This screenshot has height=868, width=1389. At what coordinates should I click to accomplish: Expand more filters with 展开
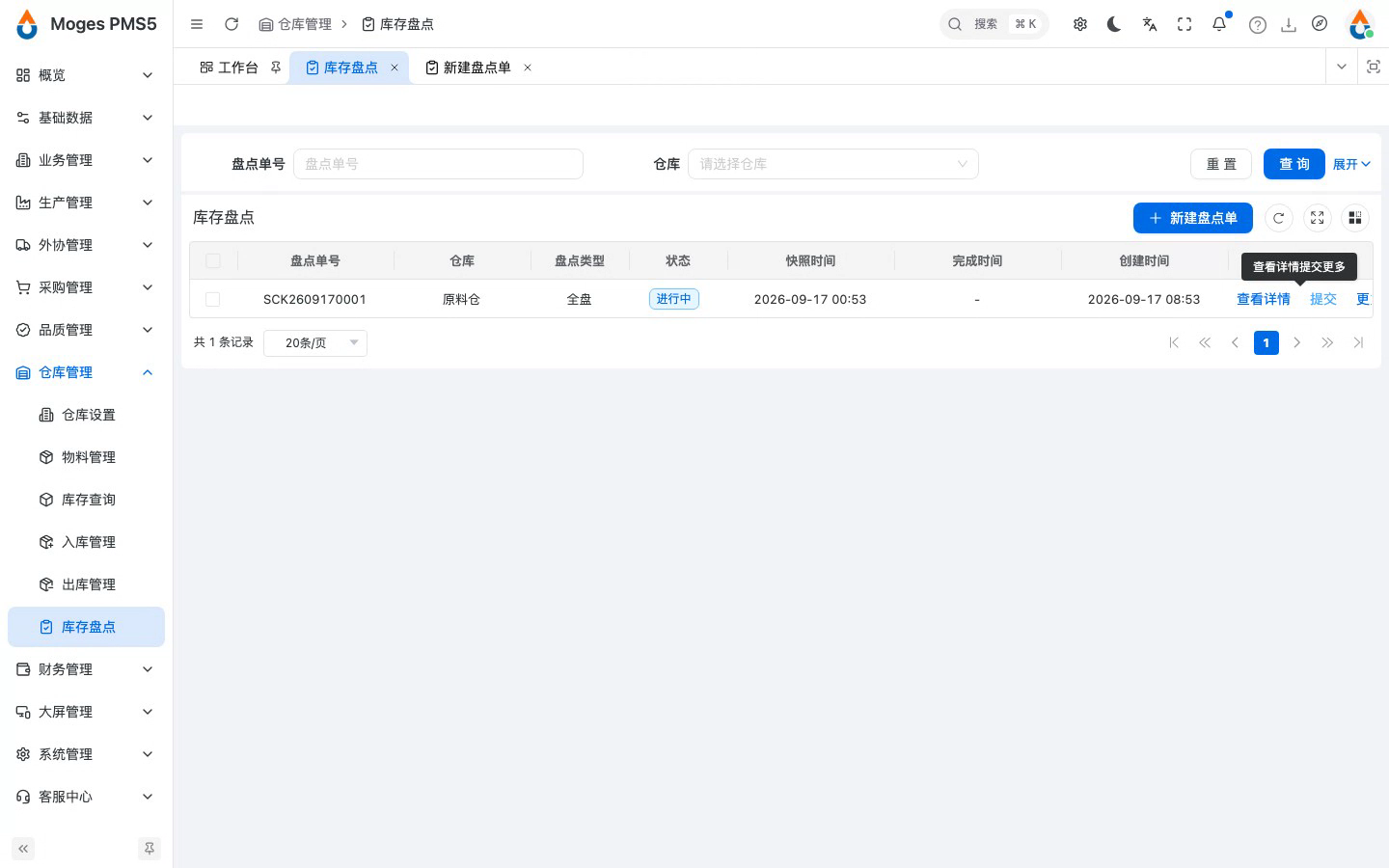(1351, 164)
